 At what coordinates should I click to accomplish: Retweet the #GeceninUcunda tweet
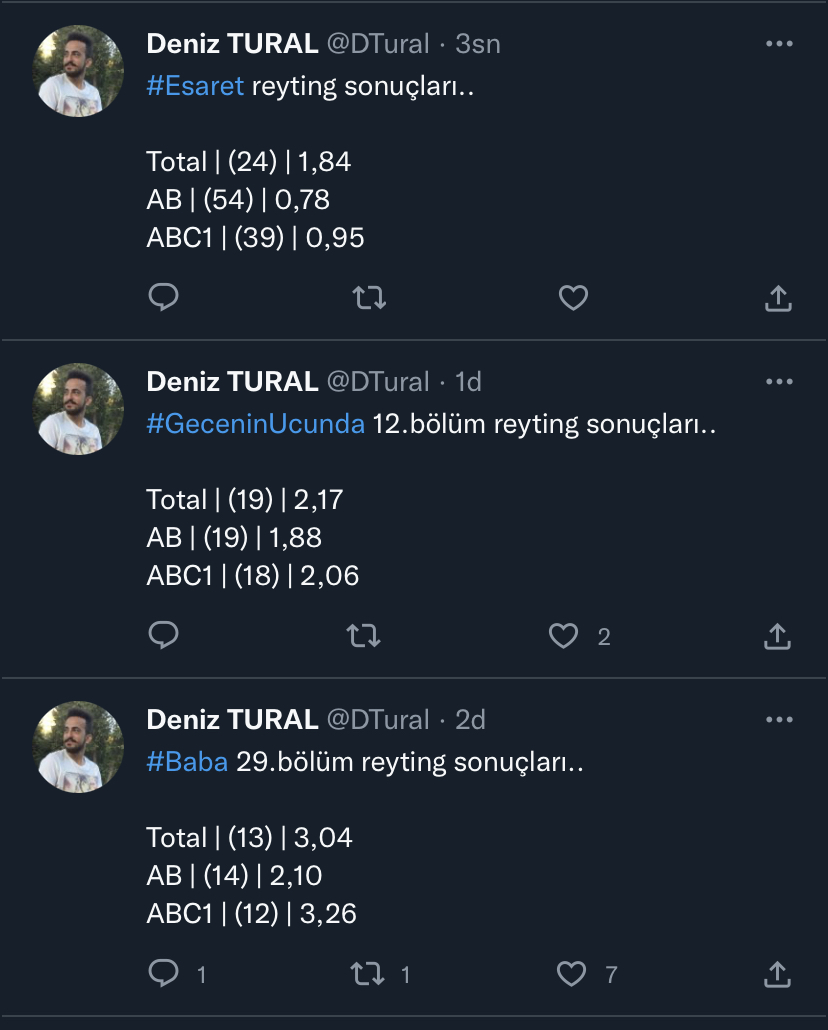point(364,635)
